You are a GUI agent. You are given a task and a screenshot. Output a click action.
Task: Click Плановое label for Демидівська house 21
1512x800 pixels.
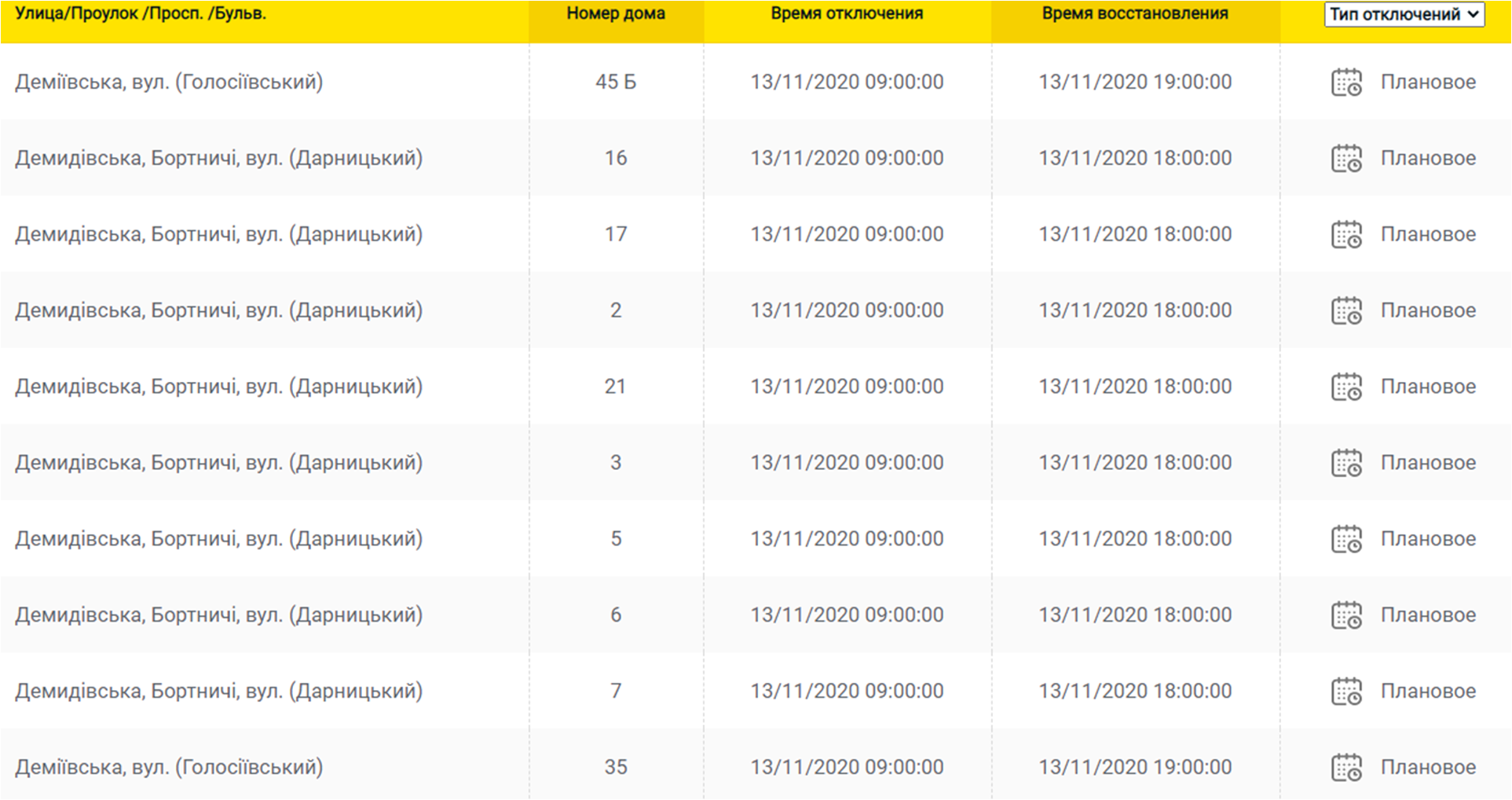[x=1428, y=387]
